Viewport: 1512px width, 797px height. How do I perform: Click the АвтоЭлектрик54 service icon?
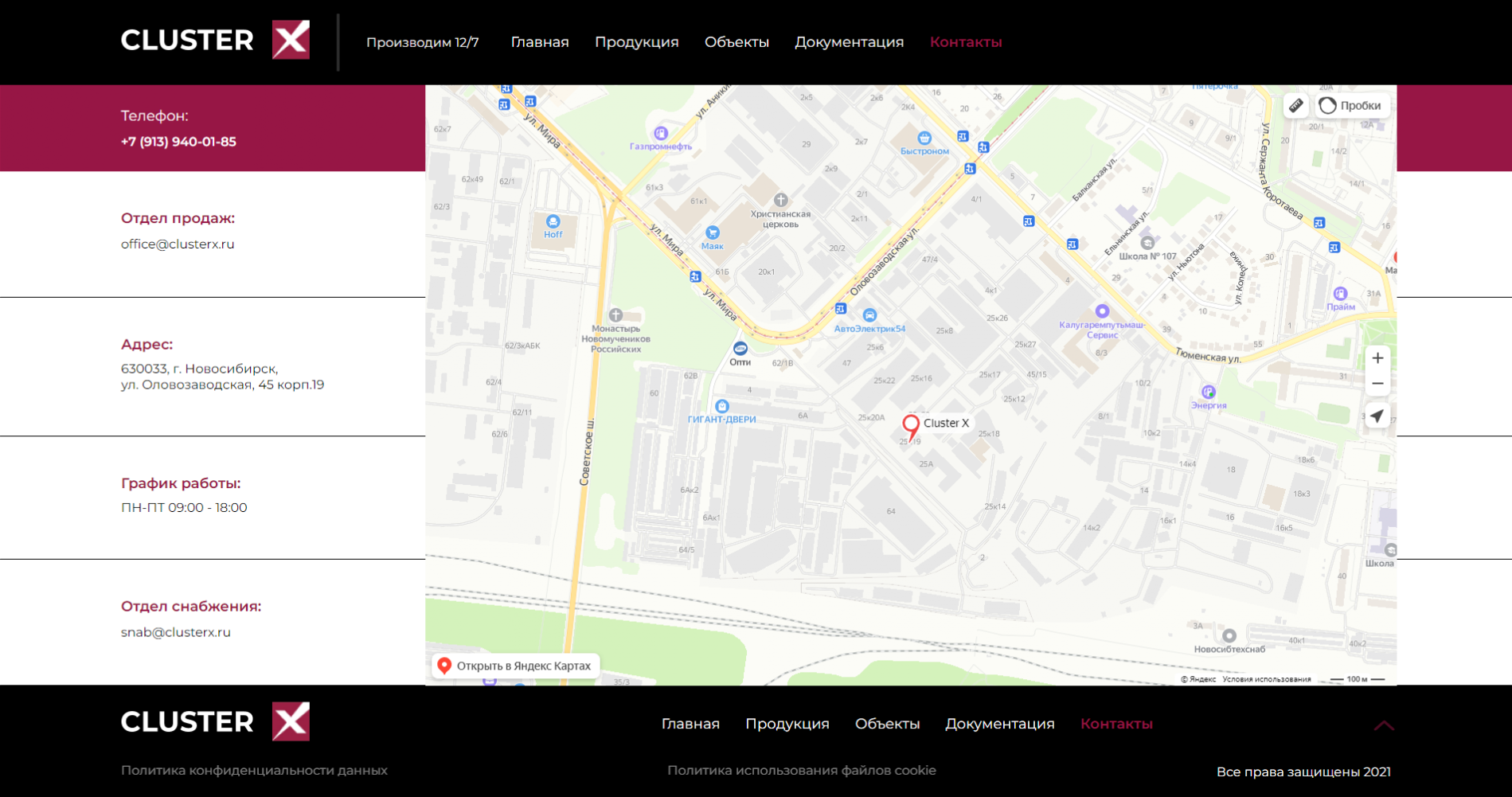[869, 315]
